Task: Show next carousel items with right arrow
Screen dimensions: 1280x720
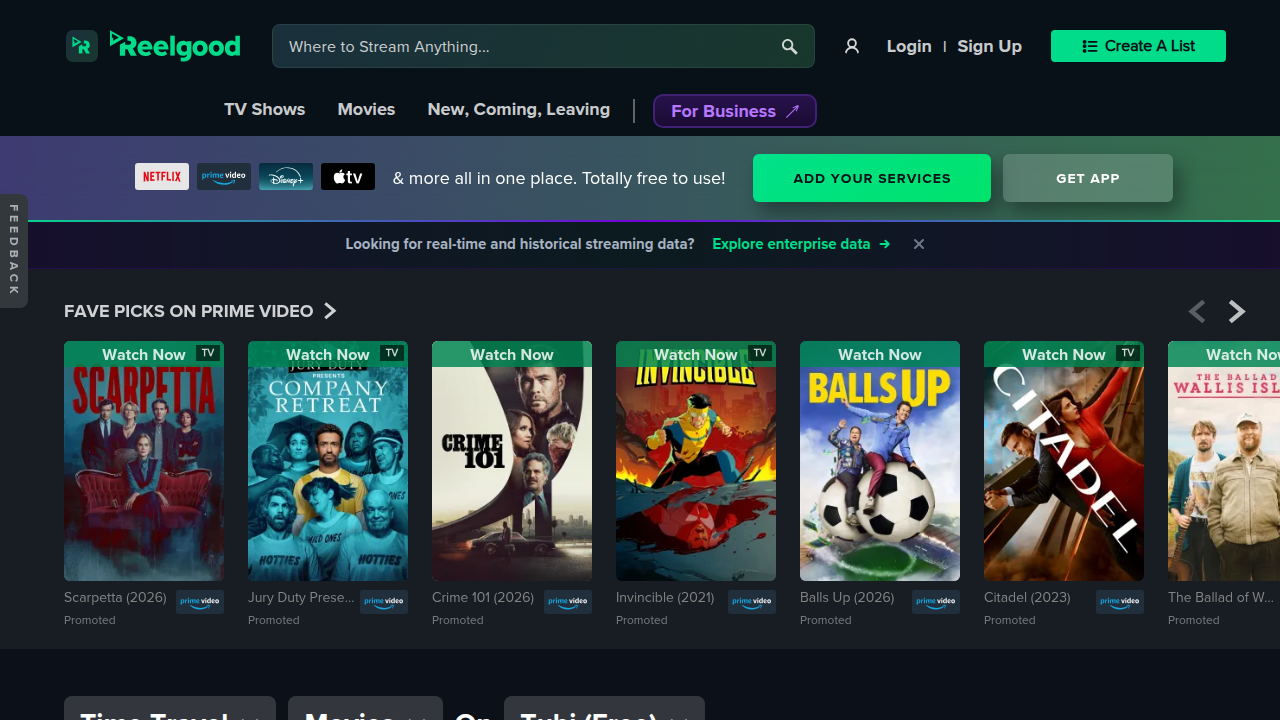Action: 1237,312
